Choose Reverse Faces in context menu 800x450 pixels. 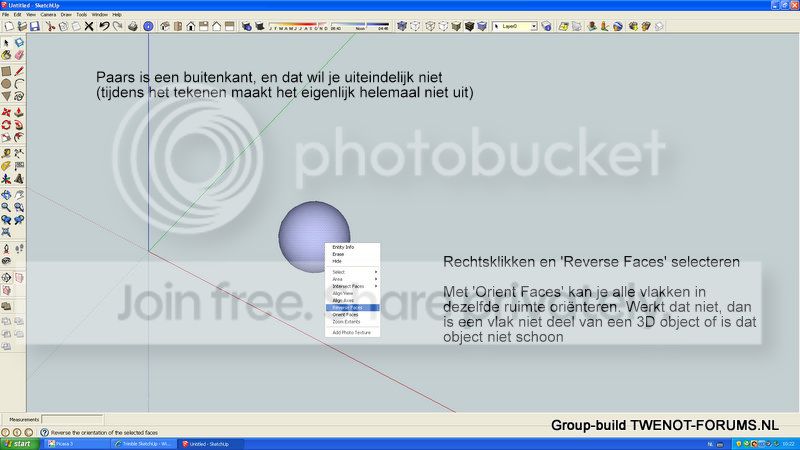click(x=353, y=308)
